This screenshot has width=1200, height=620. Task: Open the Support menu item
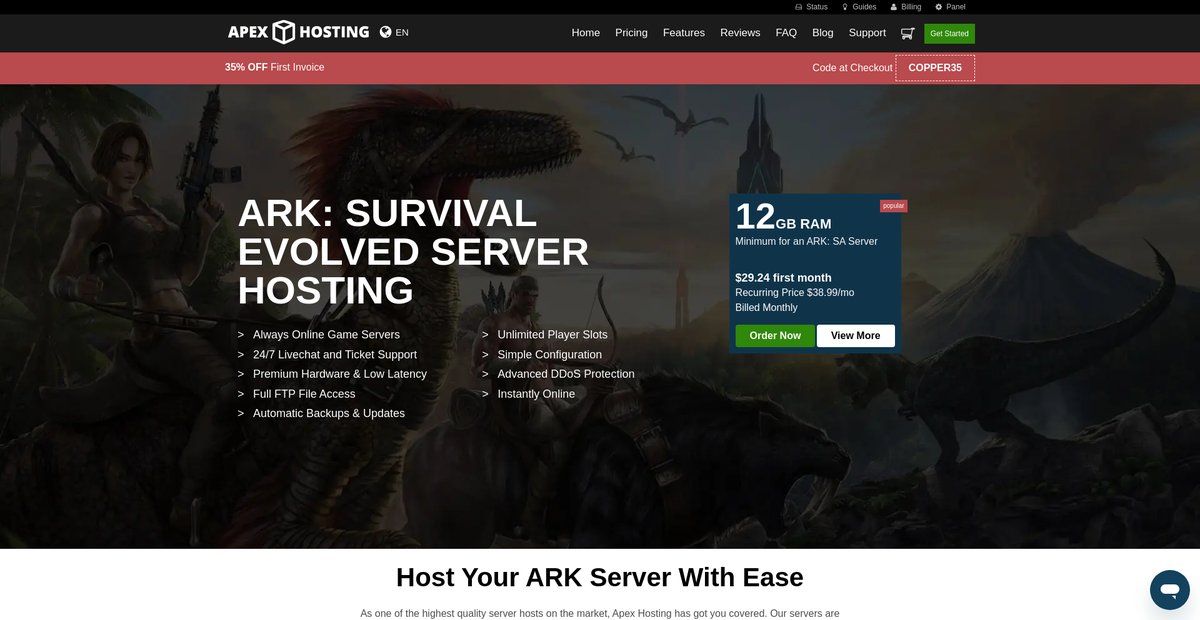pos(867,33)
